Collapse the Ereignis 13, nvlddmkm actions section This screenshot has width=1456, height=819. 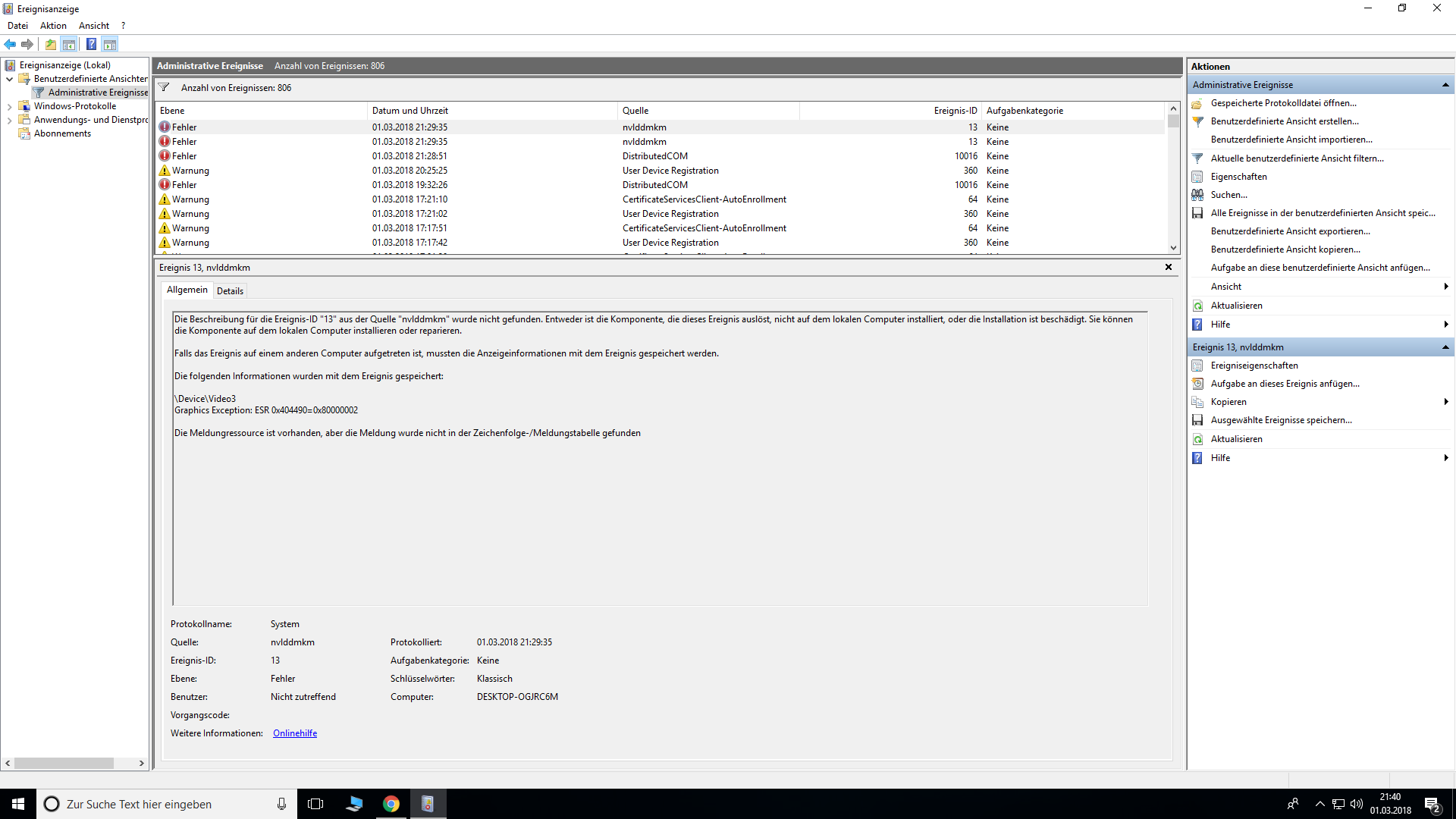click(x=1445, y=347)
